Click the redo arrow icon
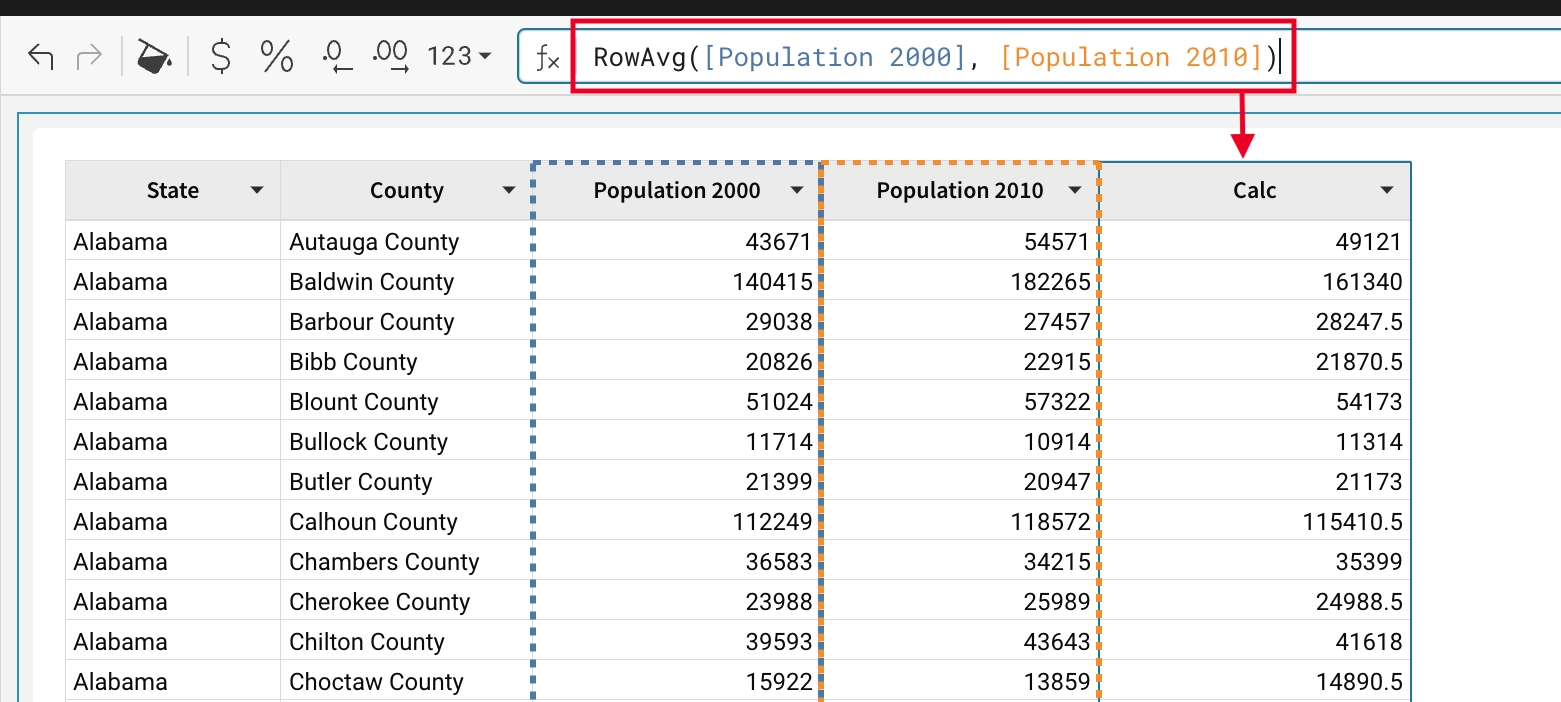Viewport: 1561px width, 702px height. (x=90, y=57)
